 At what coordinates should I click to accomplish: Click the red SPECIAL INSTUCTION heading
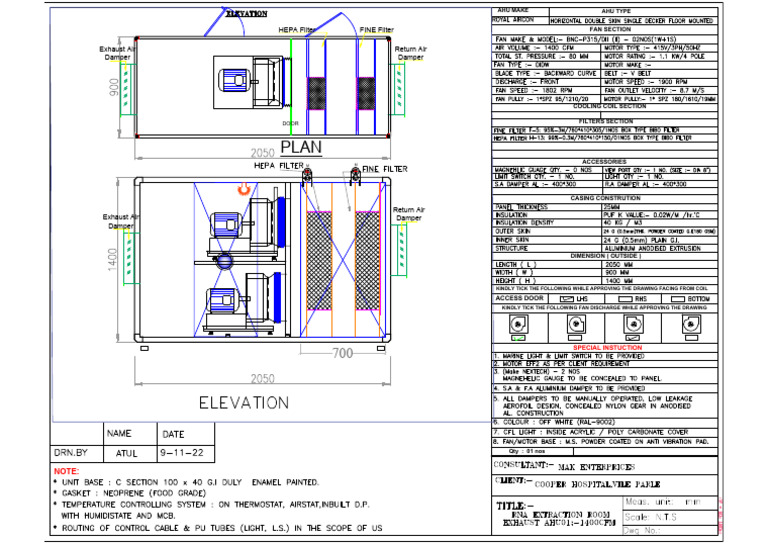pyautogui.click(x=607, y=348)
